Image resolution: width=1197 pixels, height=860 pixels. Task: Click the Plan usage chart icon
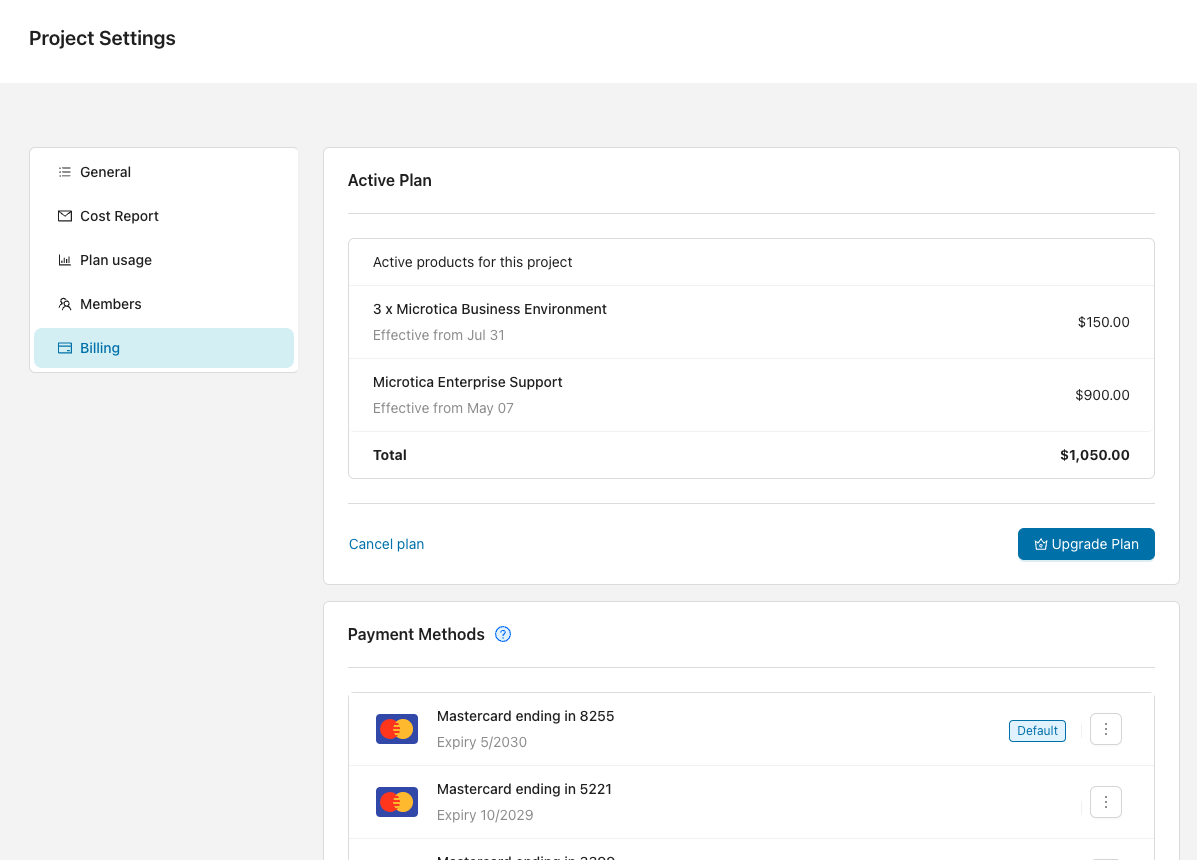(x=65, y=260)
